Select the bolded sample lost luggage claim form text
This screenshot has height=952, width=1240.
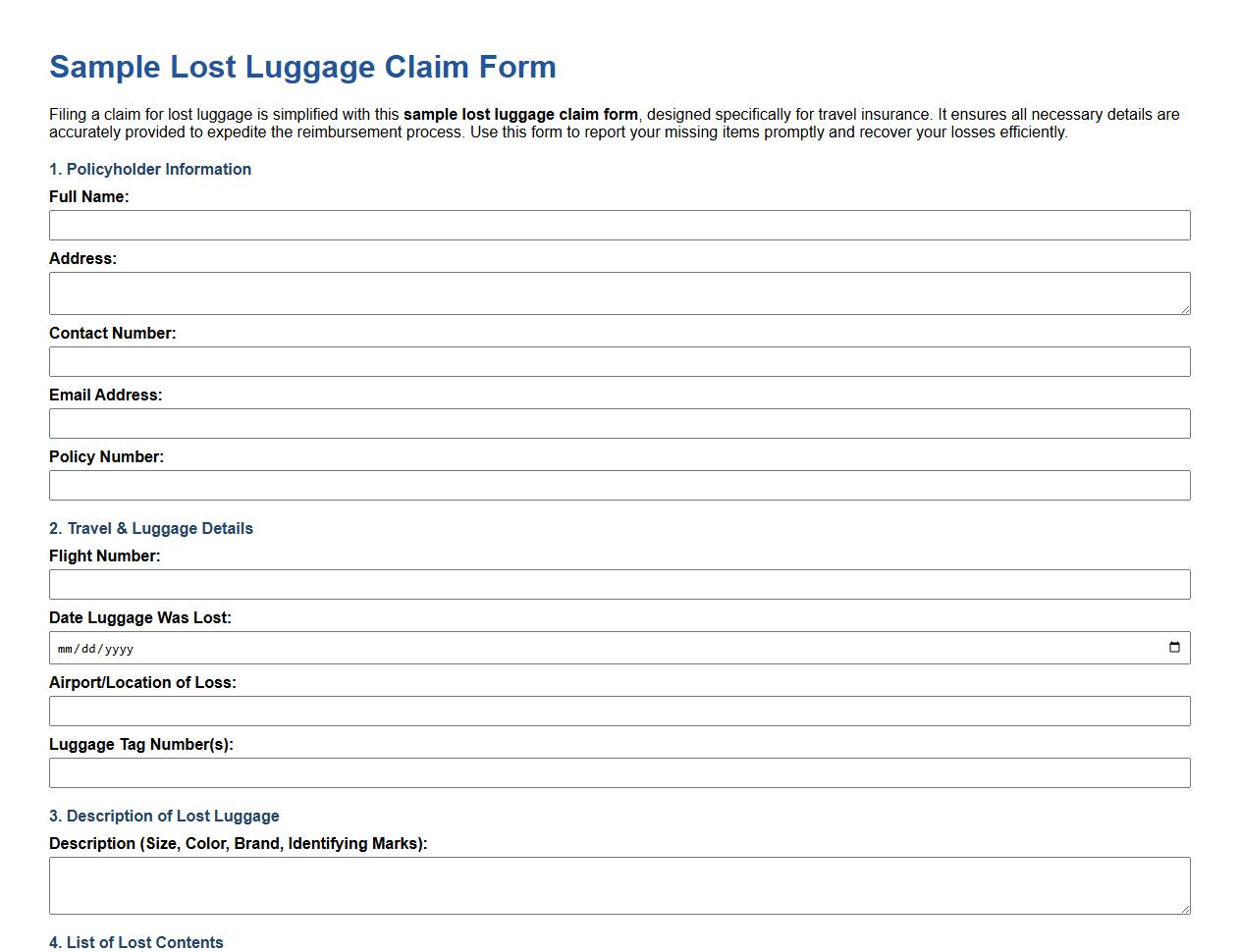519,114
